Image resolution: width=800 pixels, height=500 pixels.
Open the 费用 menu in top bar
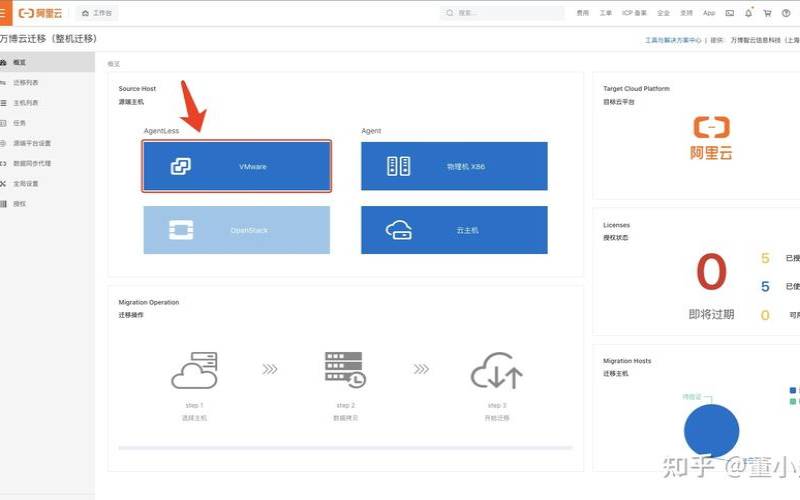(x=583, y=13)
